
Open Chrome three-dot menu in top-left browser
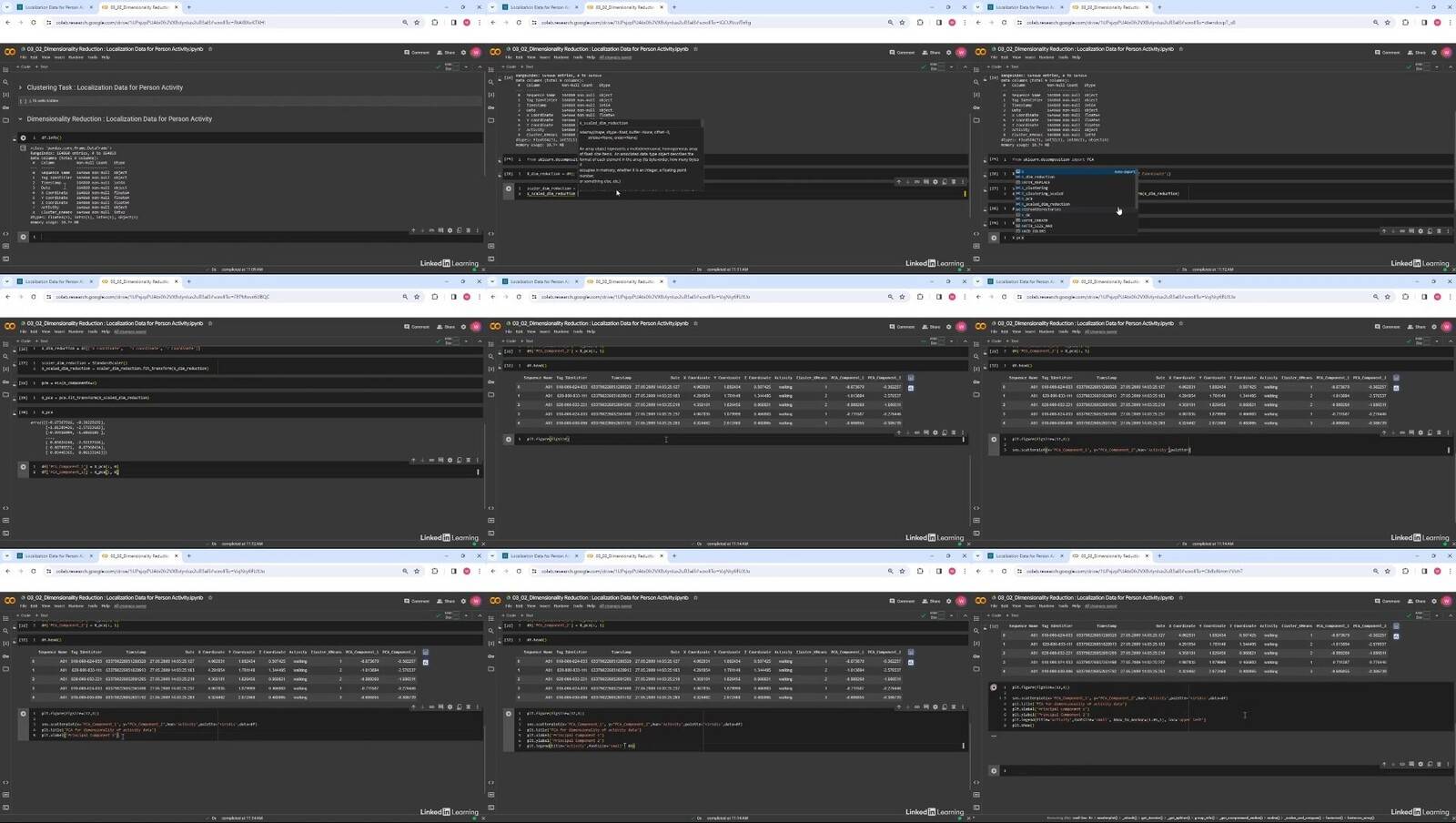(x=480, y=23)
